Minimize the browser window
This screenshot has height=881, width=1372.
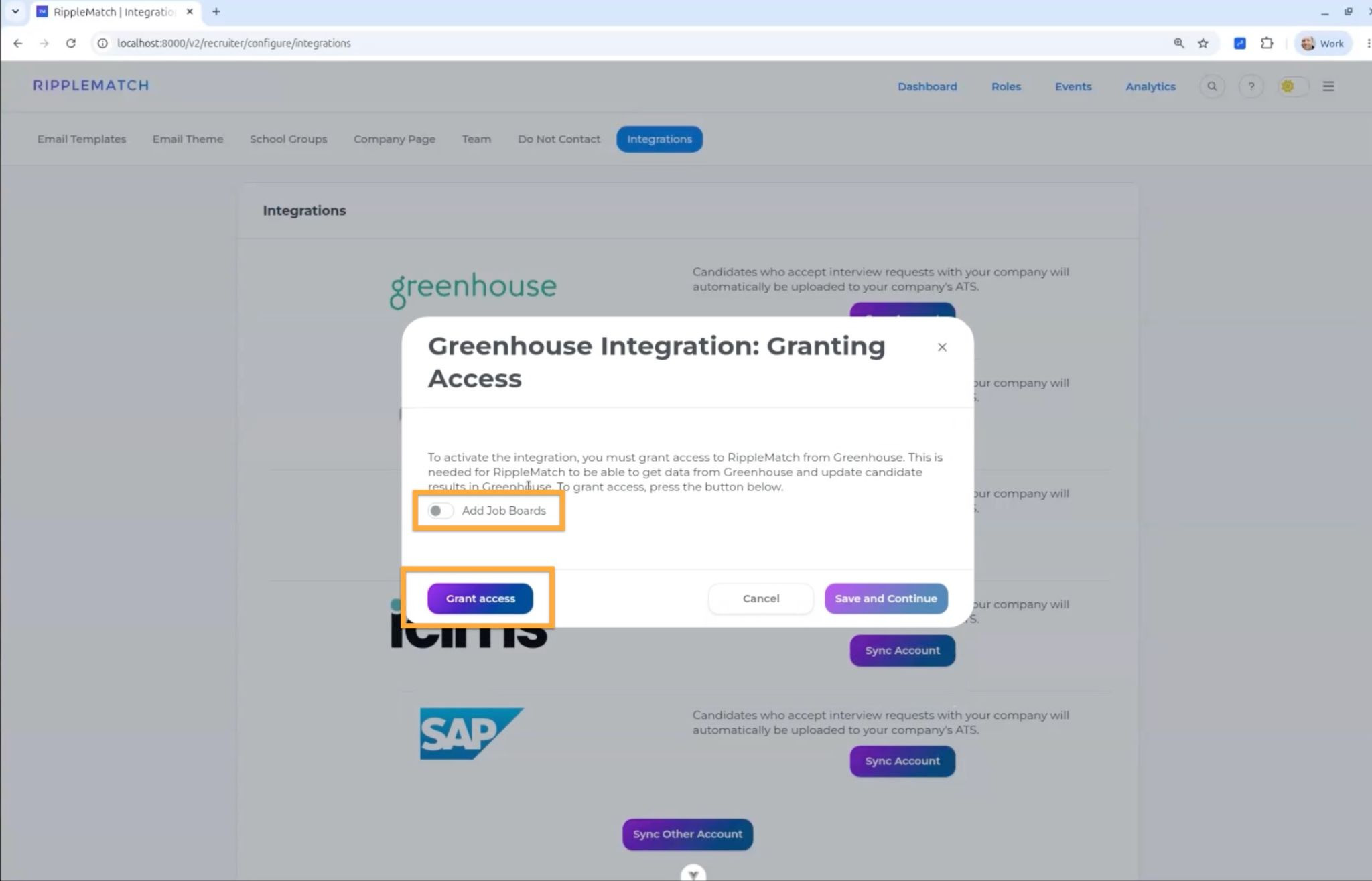click(x=1324, y=12)
